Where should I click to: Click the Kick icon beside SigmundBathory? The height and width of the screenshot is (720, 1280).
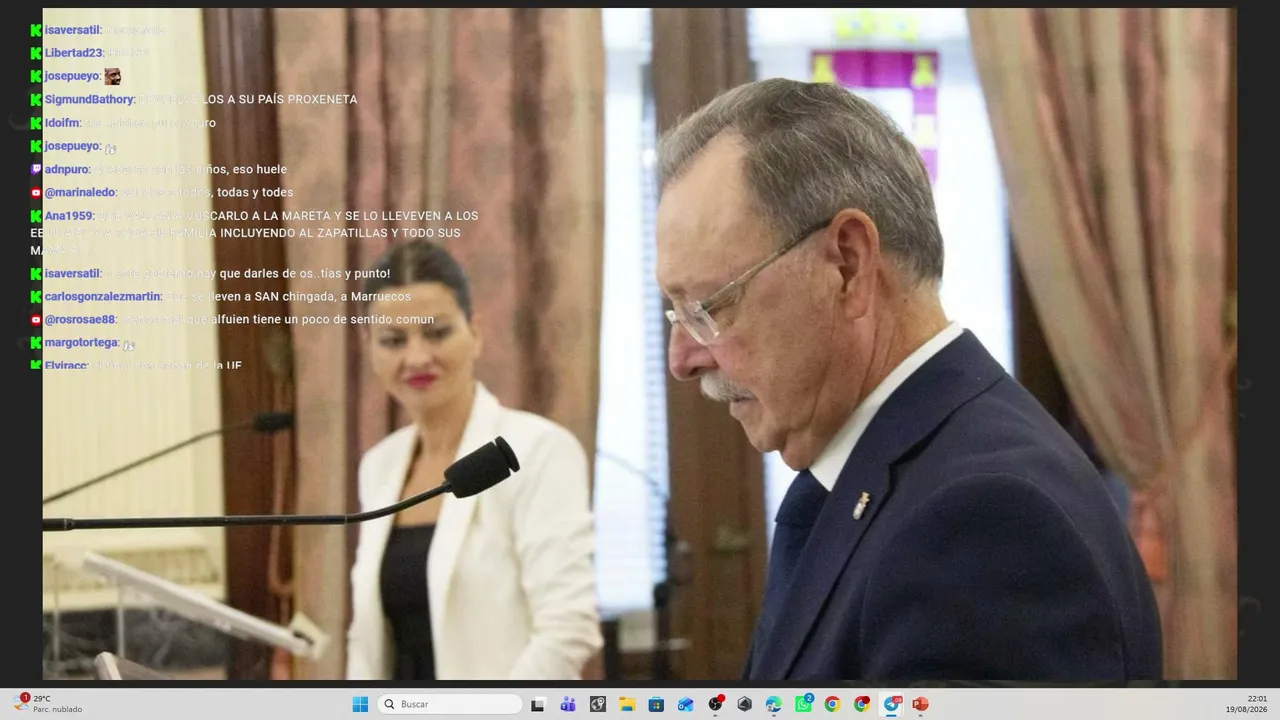point(36,99)
